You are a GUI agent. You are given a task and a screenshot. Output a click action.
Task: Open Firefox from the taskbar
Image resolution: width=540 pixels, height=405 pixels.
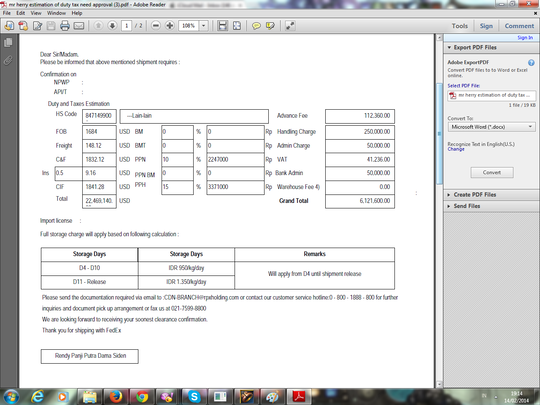[x=116, y=397]
